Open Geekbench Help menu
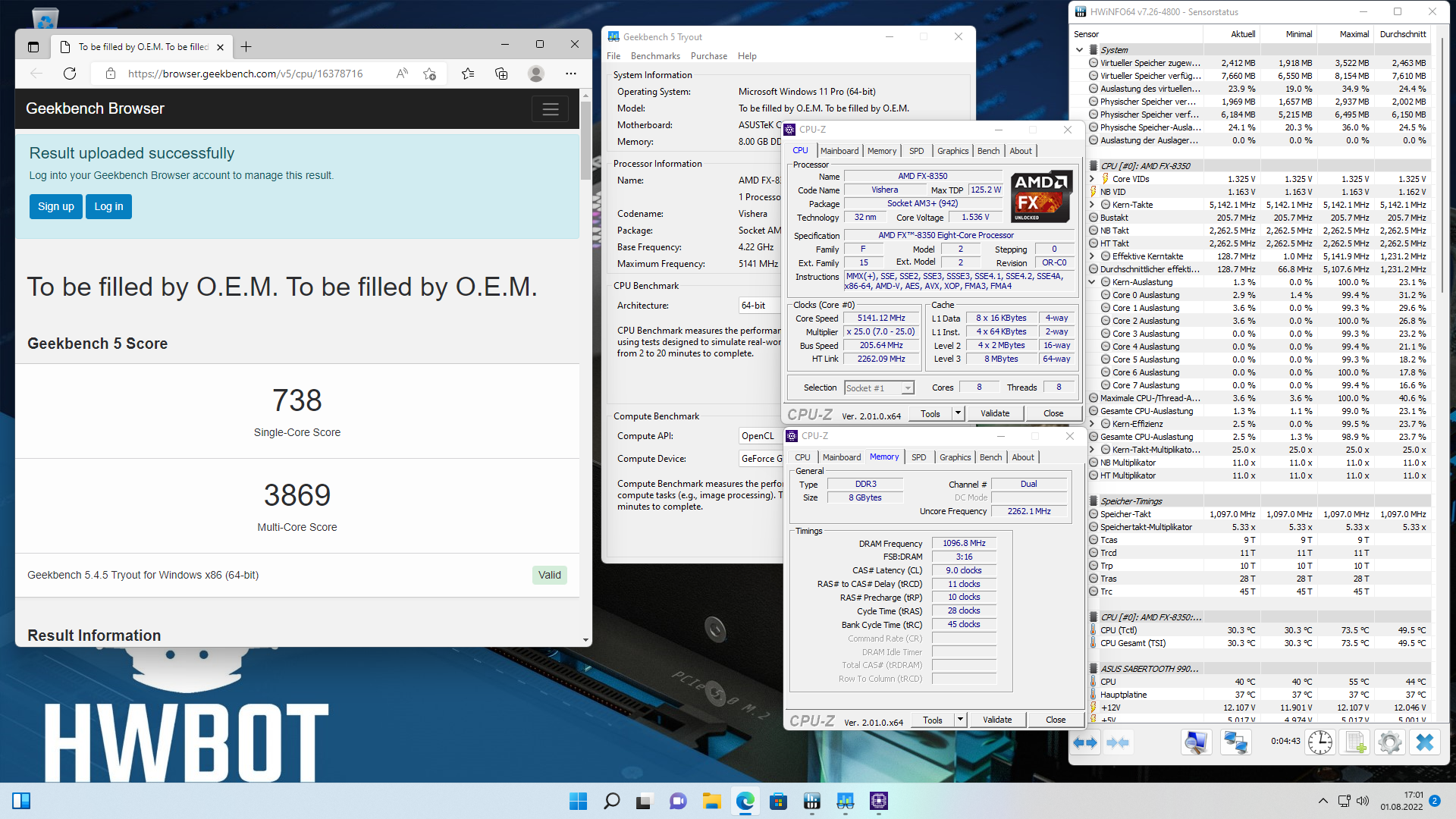This screenshot has width=1456, height=819. coord(747,56)
